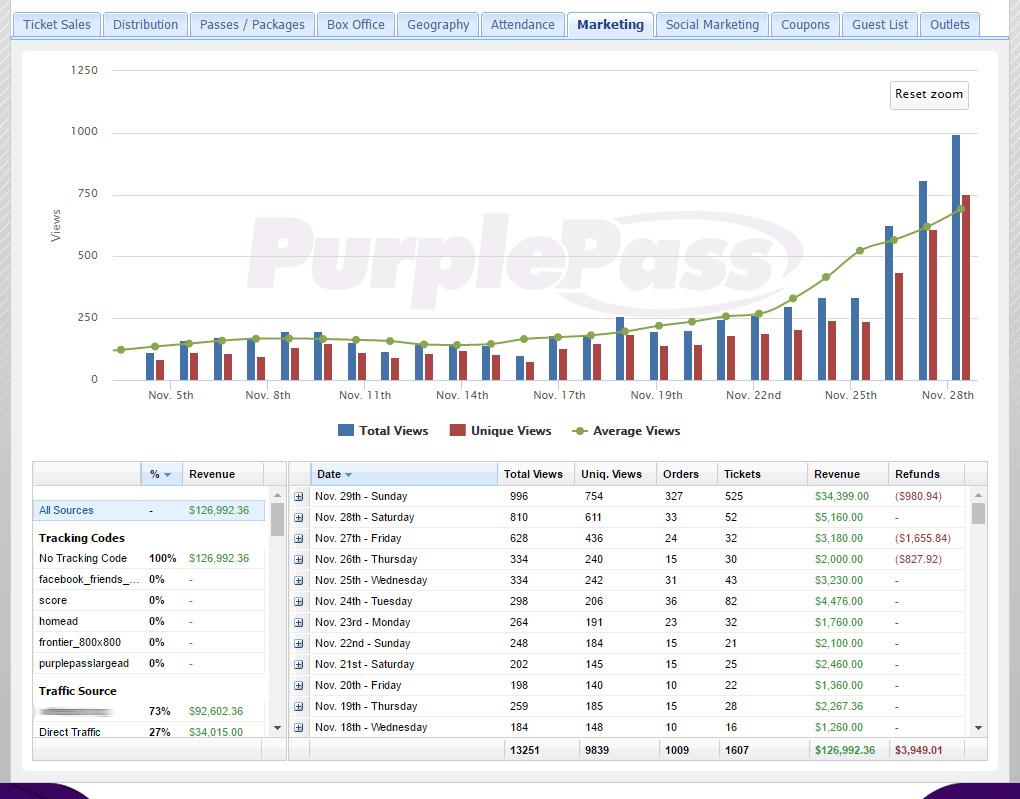This screenshot has height=799, width=1020.
Task: Sort by the Orders column header
Action: 687,474
